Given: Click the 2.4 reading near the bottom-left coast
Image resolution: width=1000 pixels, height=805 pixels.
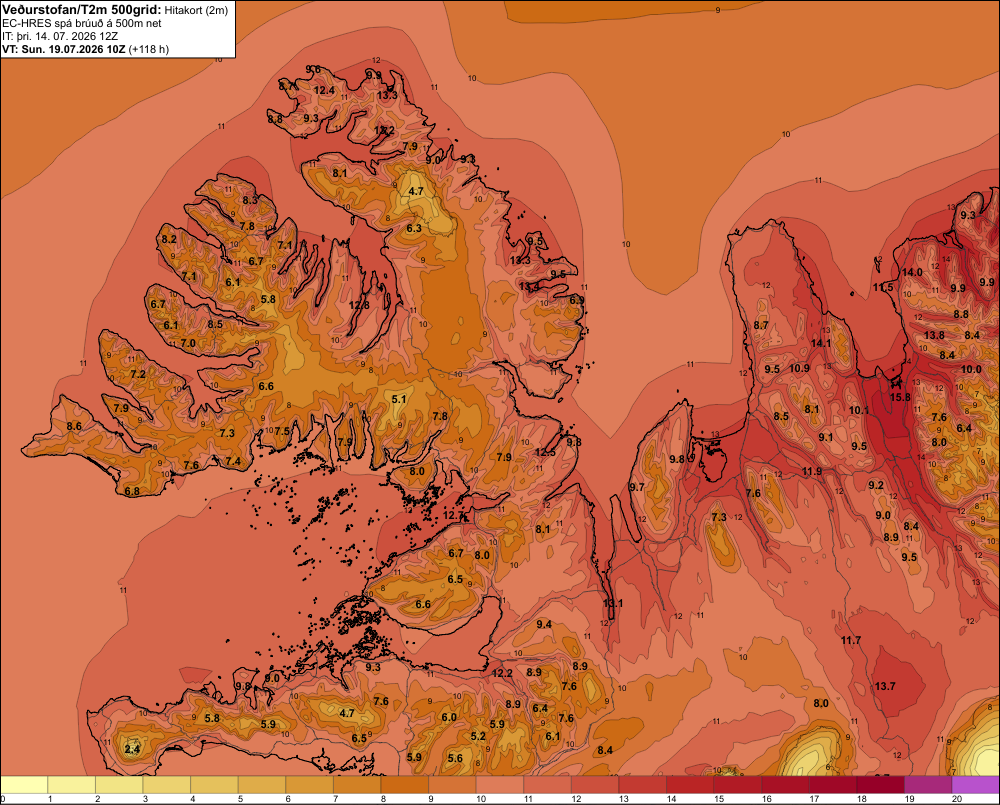Looking at the screenshot, I should [x=132, y=749].
